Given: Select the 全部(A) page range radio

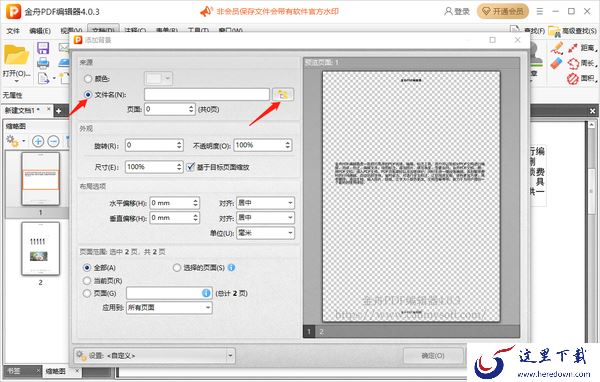Looking at the screenshot, I should click(x=87, y=268).
